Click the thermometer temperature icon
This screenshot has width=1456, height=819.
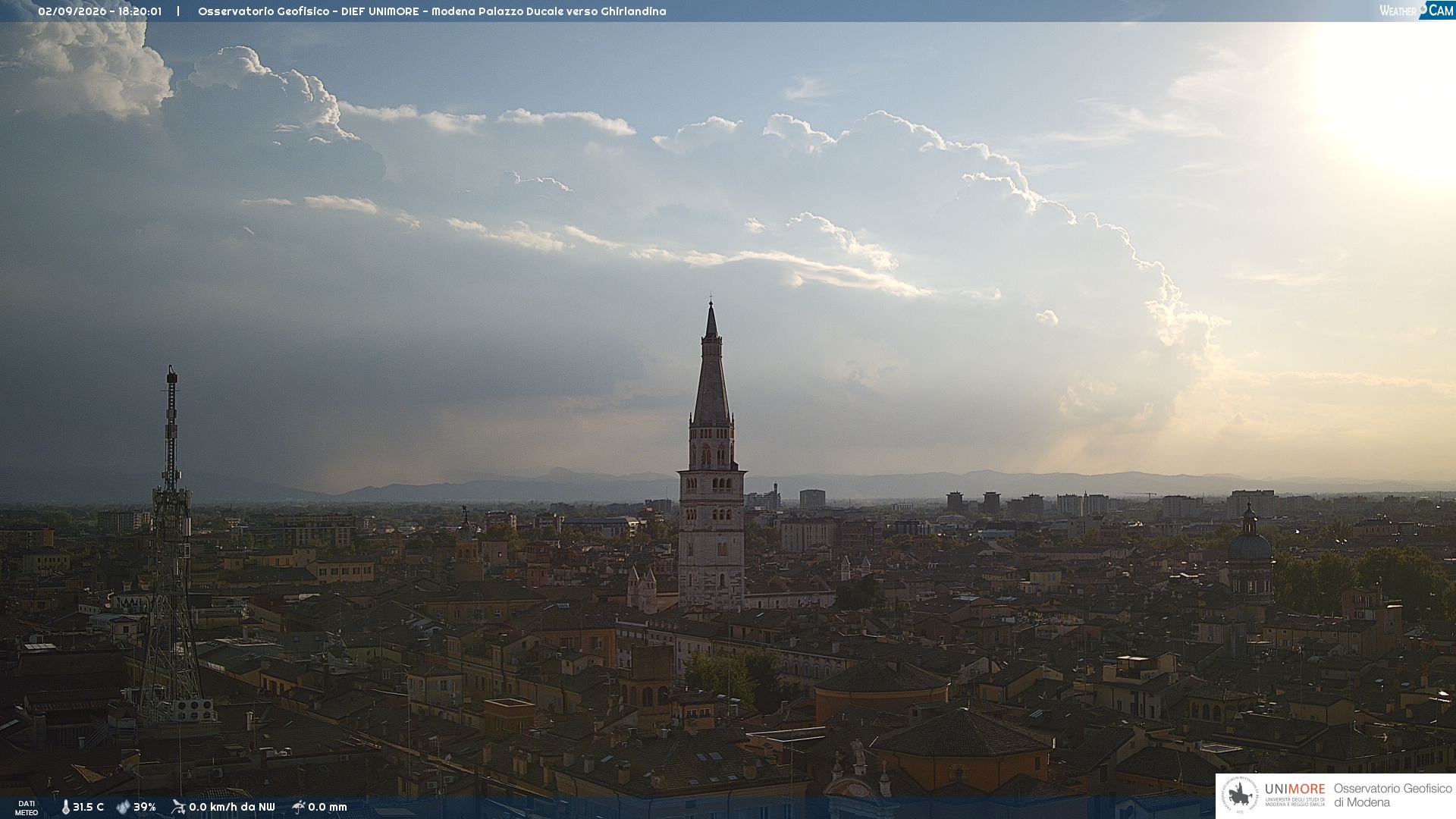pos(66,807)
